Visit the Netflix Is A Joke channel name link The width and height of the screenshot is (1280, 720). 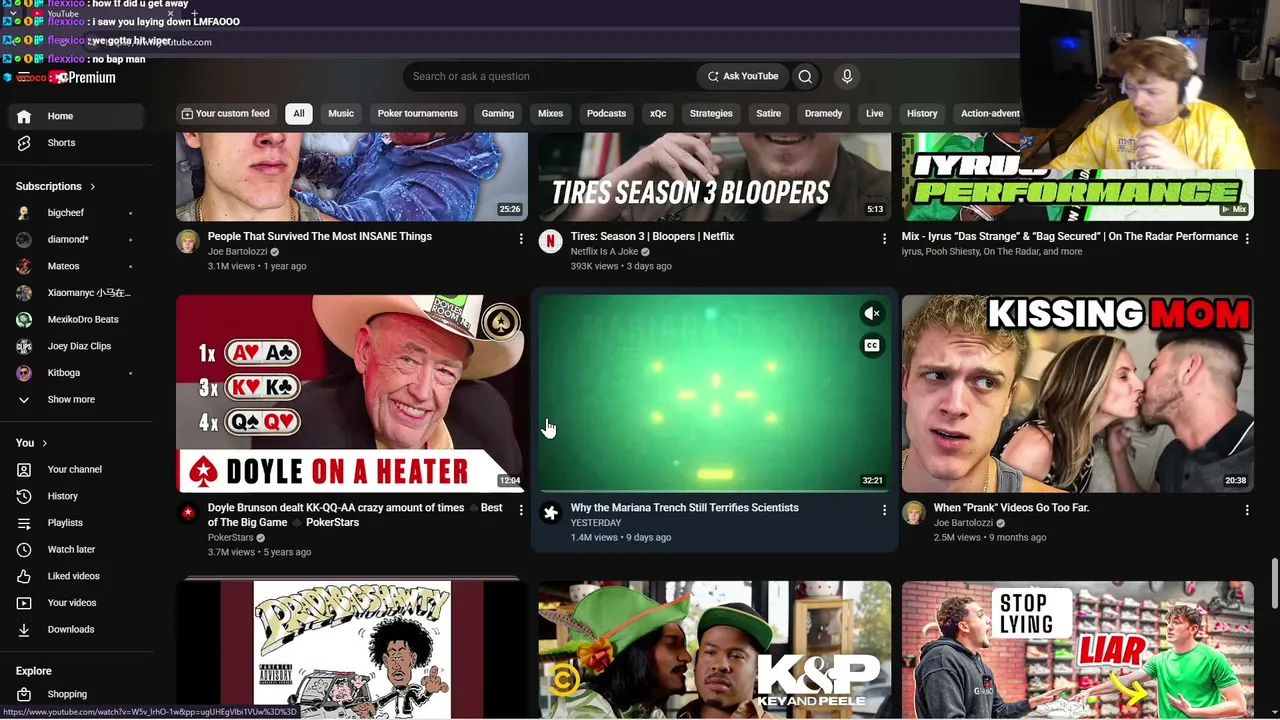(604, 252)
